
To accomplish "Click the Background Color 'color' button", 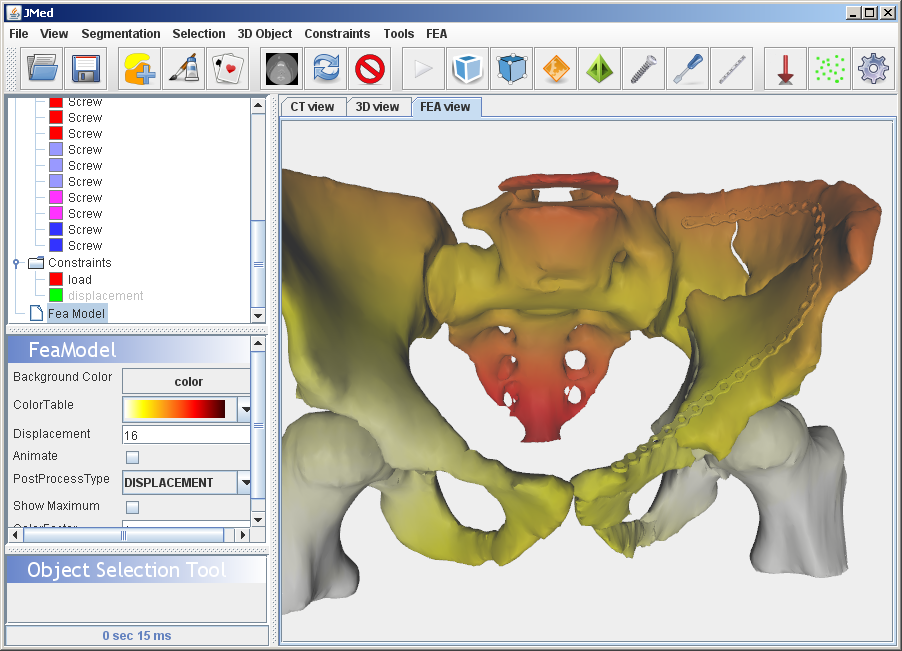I will point(187,381).
